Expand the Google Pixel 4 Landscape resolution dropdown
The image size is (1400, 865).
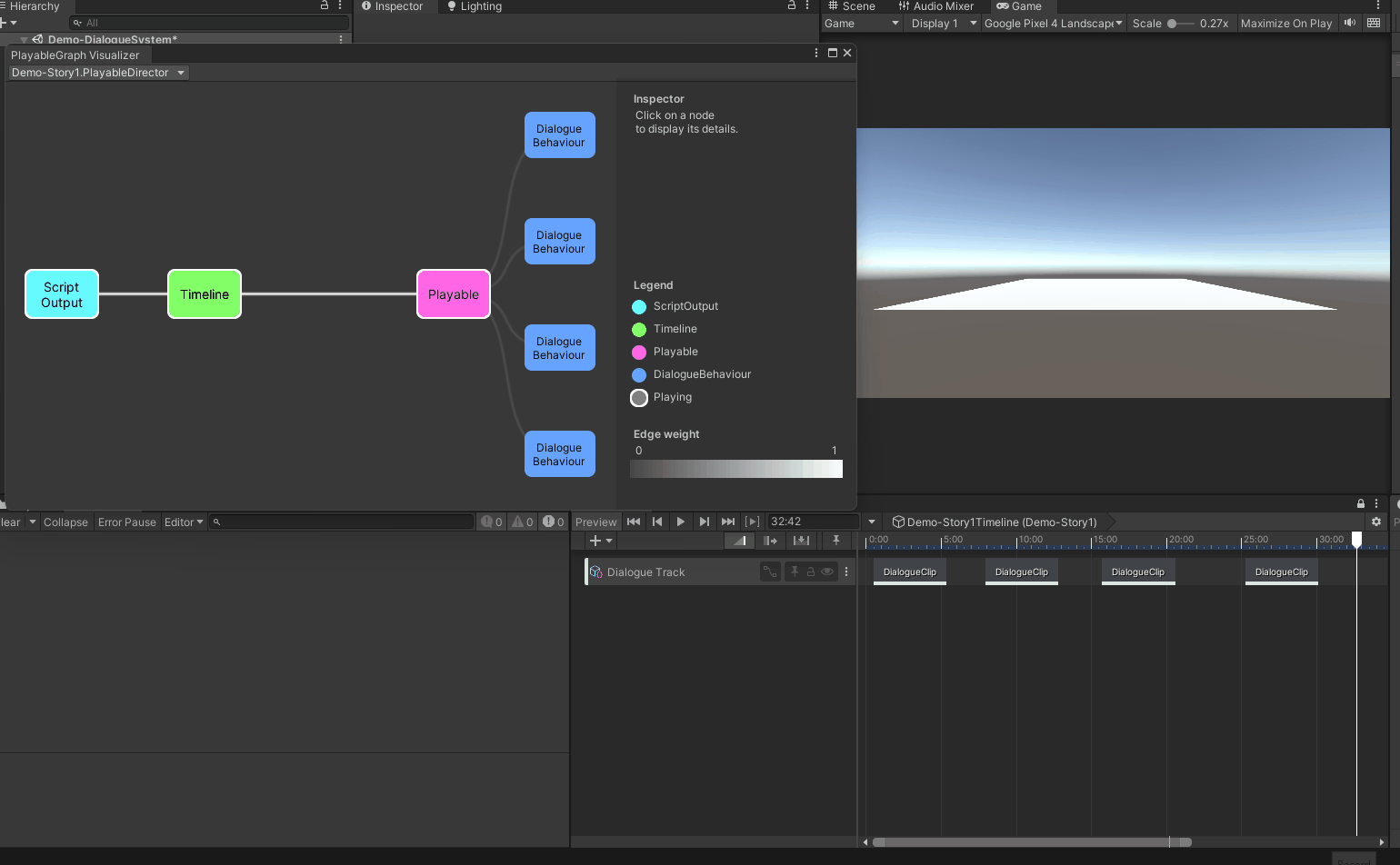pyautogui.click(x=1053, y=24)
